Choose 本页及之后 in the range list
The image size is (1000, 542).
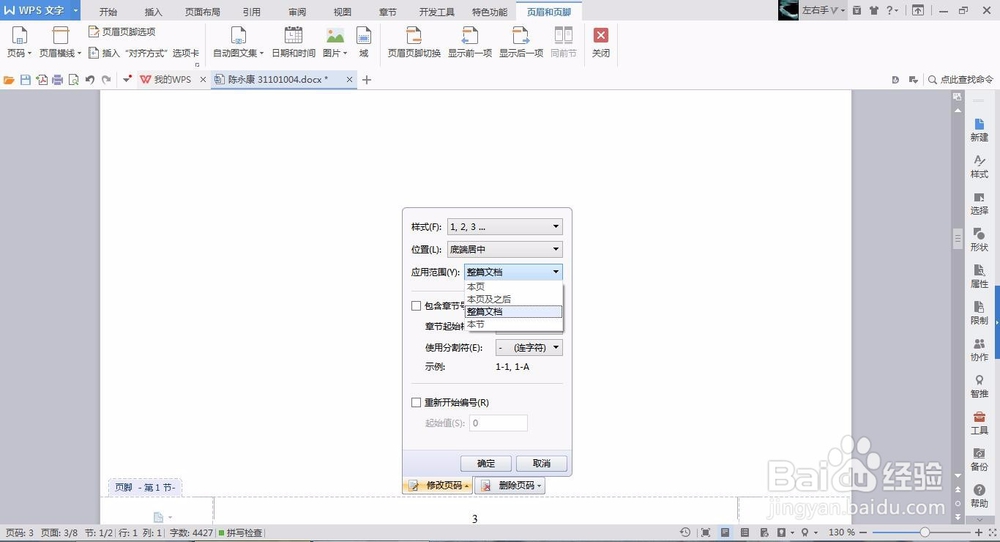[514, 299]
